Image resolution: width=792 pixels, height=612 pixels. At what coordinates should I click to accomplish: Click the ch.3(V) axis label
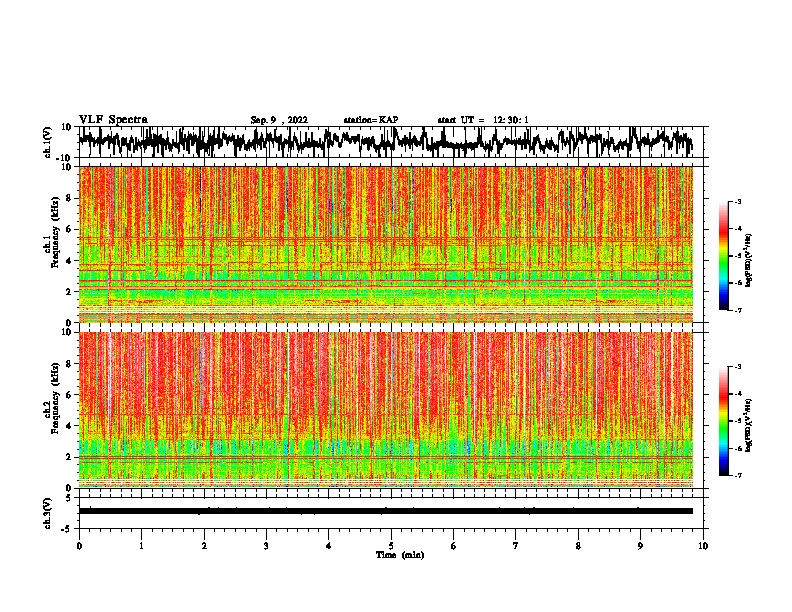pyautogui.click(x=48, y=513)
